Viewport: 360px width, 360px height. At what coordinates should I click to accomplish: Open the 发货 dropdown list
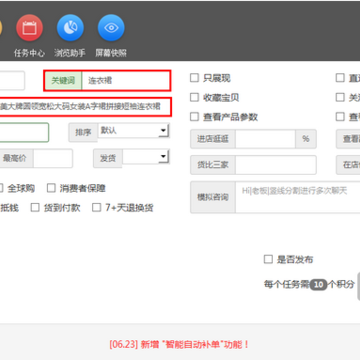146,156
